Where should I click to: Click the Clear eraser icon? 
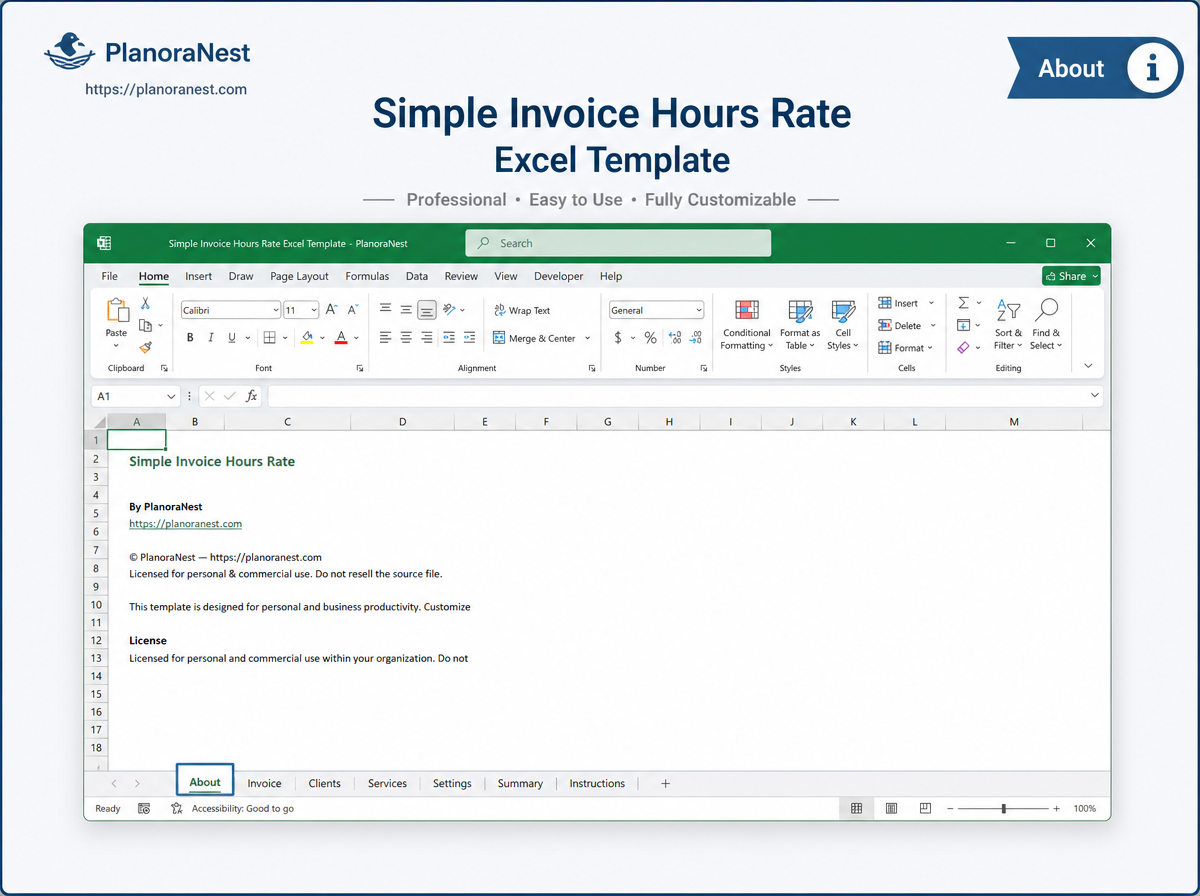point(964,347)
